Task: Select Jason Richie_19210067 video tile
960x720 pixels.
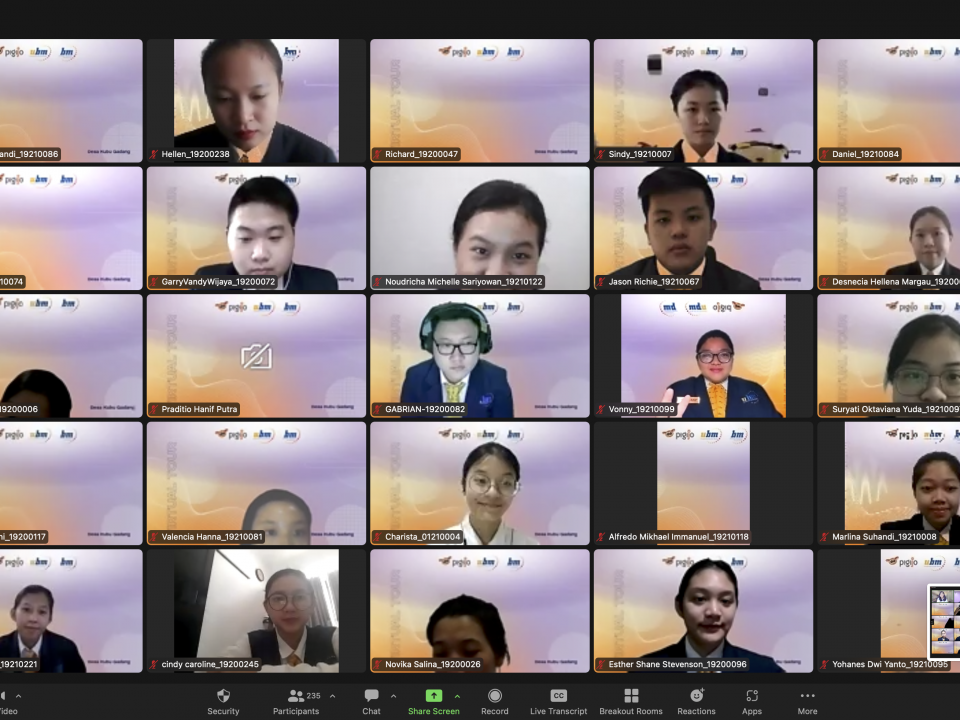Action: [703, 228]
